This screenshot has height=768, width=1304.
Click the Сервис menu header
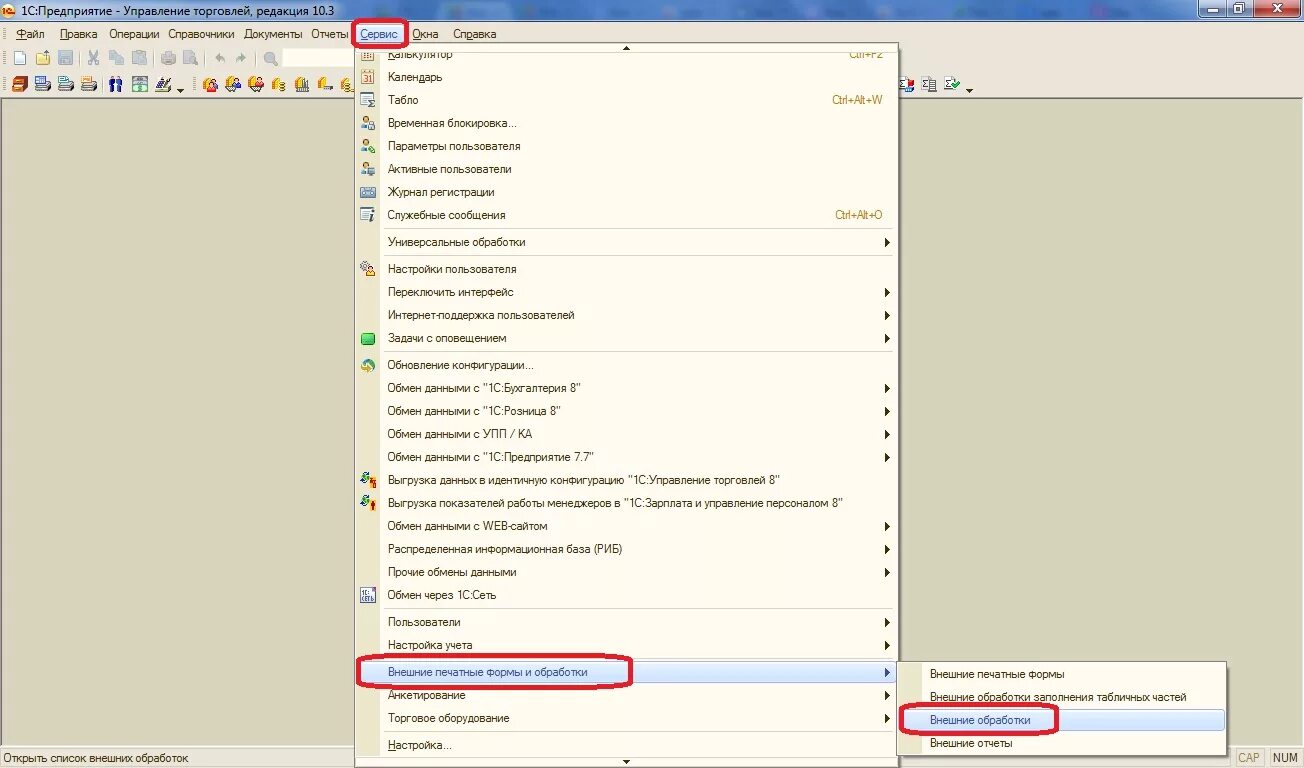pos(379,34)
